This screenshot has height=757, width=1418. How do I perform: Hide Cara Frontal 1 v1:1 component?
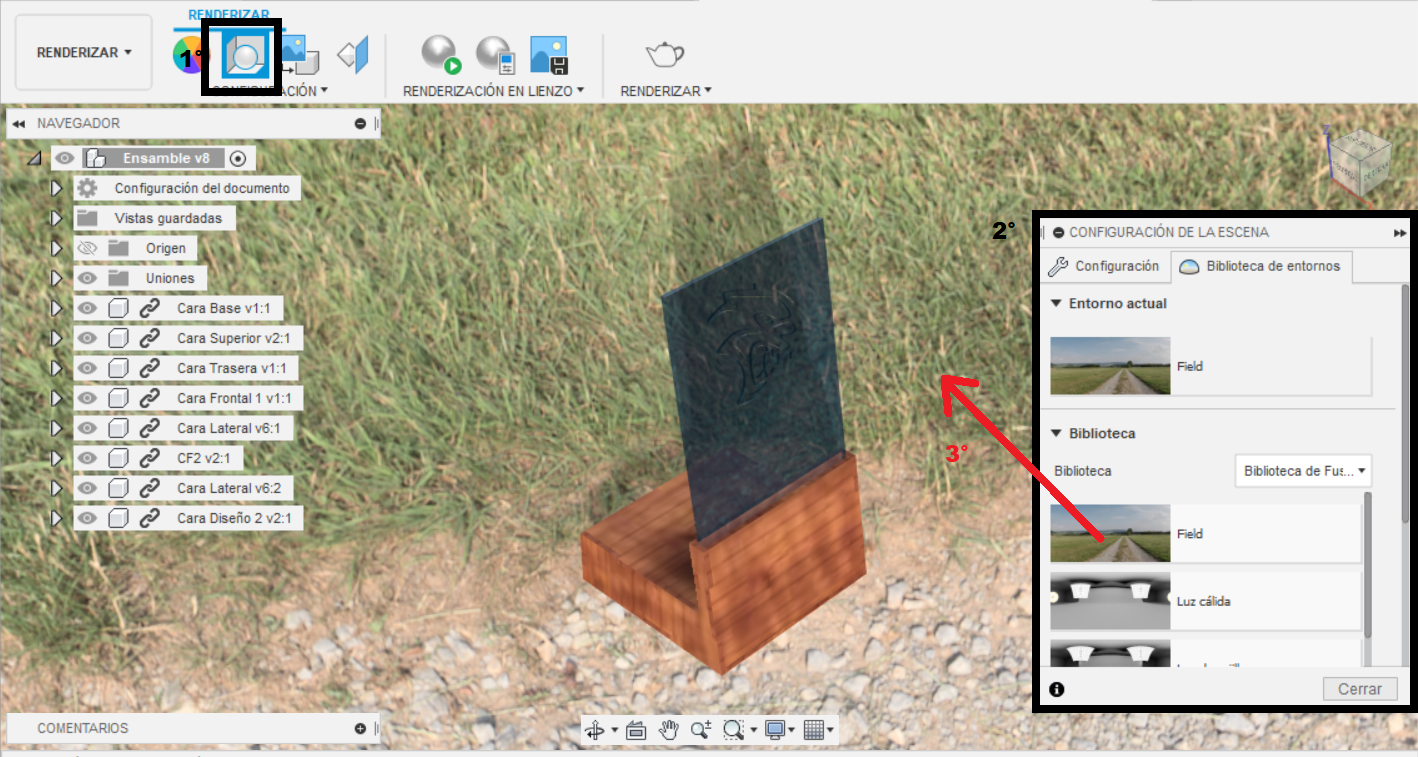[87, 398]
